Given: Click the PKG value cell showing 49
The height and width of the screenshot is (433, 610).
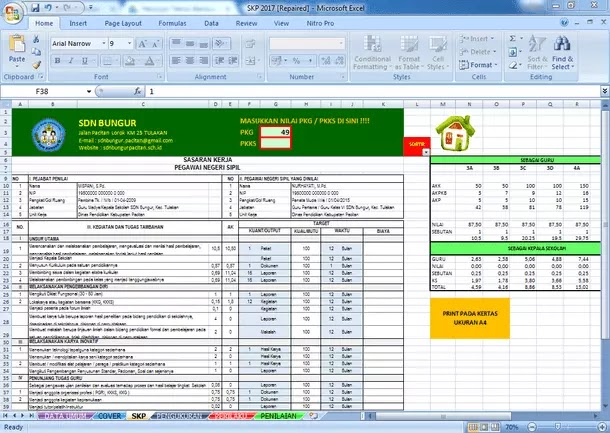Looking at the screenshot, I should point(276,132).
